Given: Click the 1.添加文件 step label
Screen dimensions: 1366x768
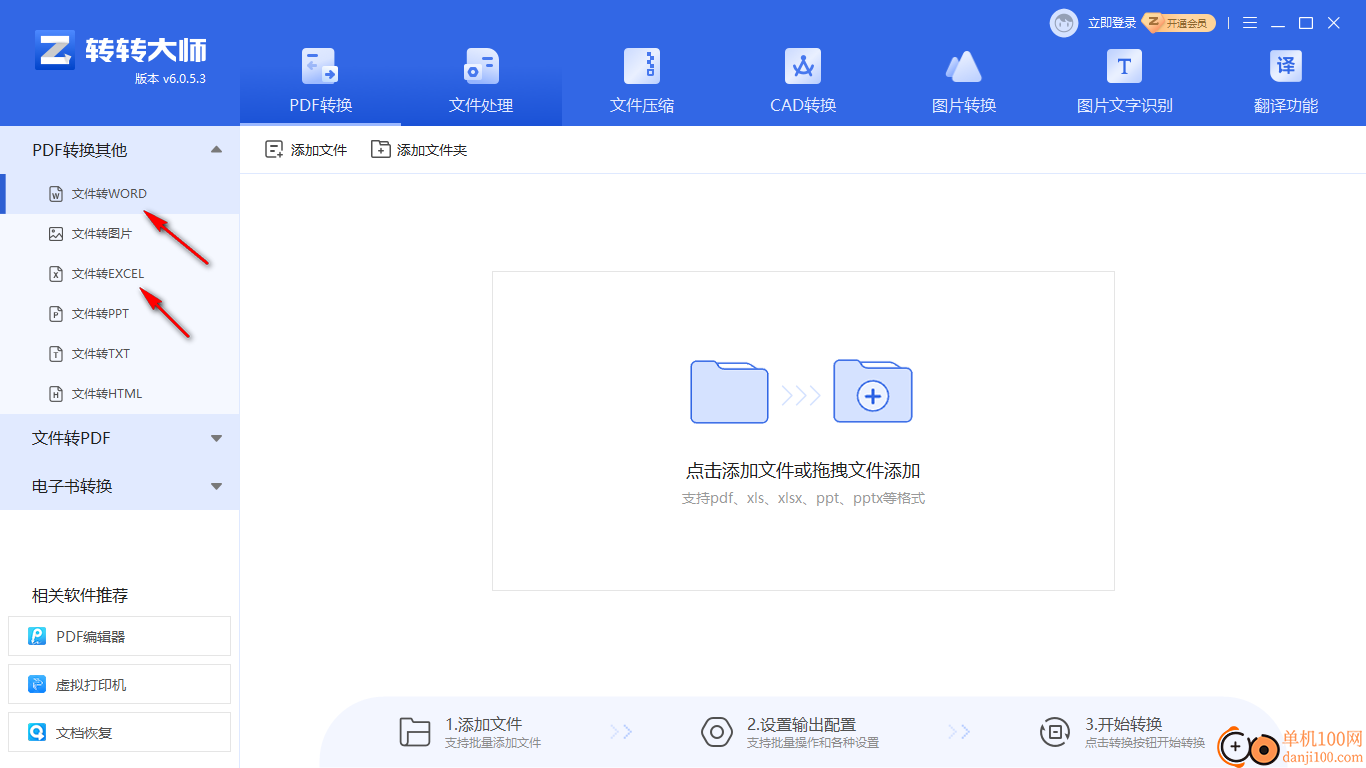Looking at the screenshot, I should 484,724.
